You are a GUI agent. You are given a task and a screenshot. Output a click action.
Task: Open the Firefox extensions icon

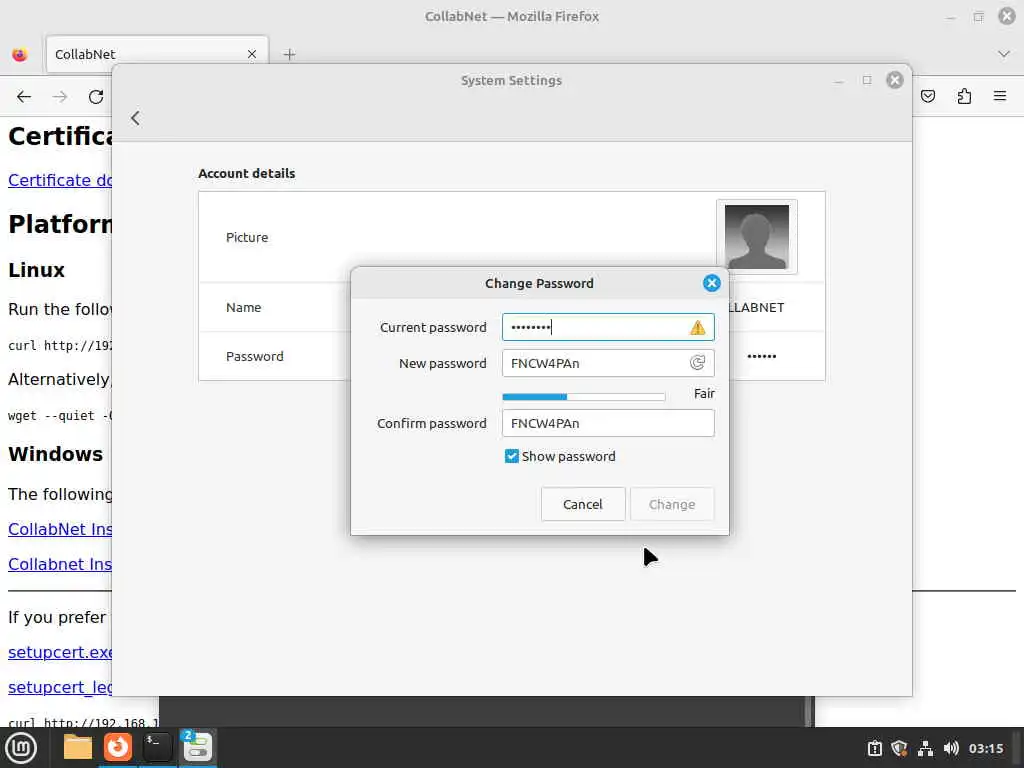pos(964,97)
